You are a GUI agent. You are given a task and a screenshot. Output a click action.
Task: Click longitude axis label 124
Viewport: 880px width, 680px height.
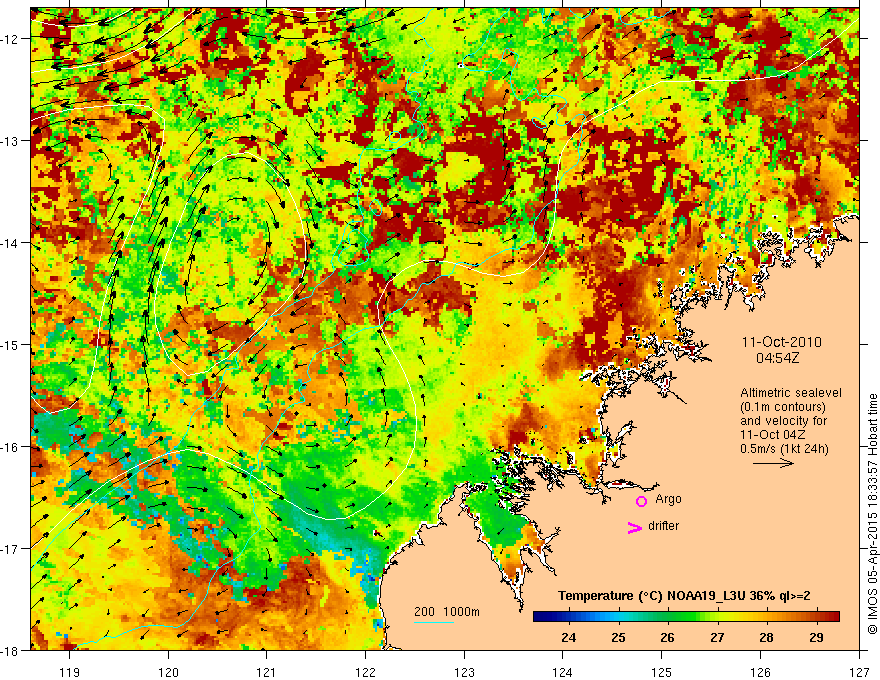[563, 671]
